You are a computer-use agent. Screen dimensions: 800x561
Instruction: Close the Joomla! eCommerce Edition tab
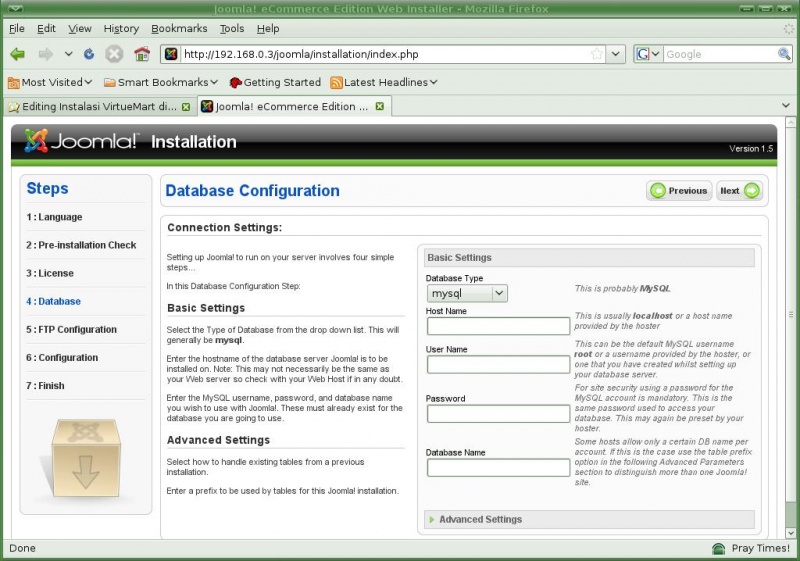[380, 106]
